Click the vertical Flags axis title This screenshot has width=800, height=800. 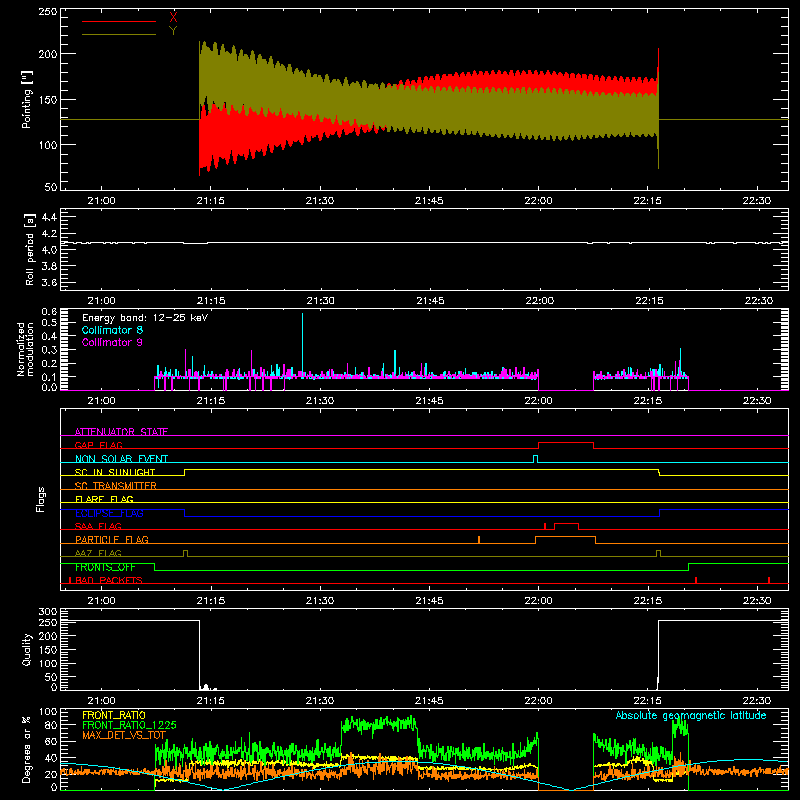[x=41, y=499]
